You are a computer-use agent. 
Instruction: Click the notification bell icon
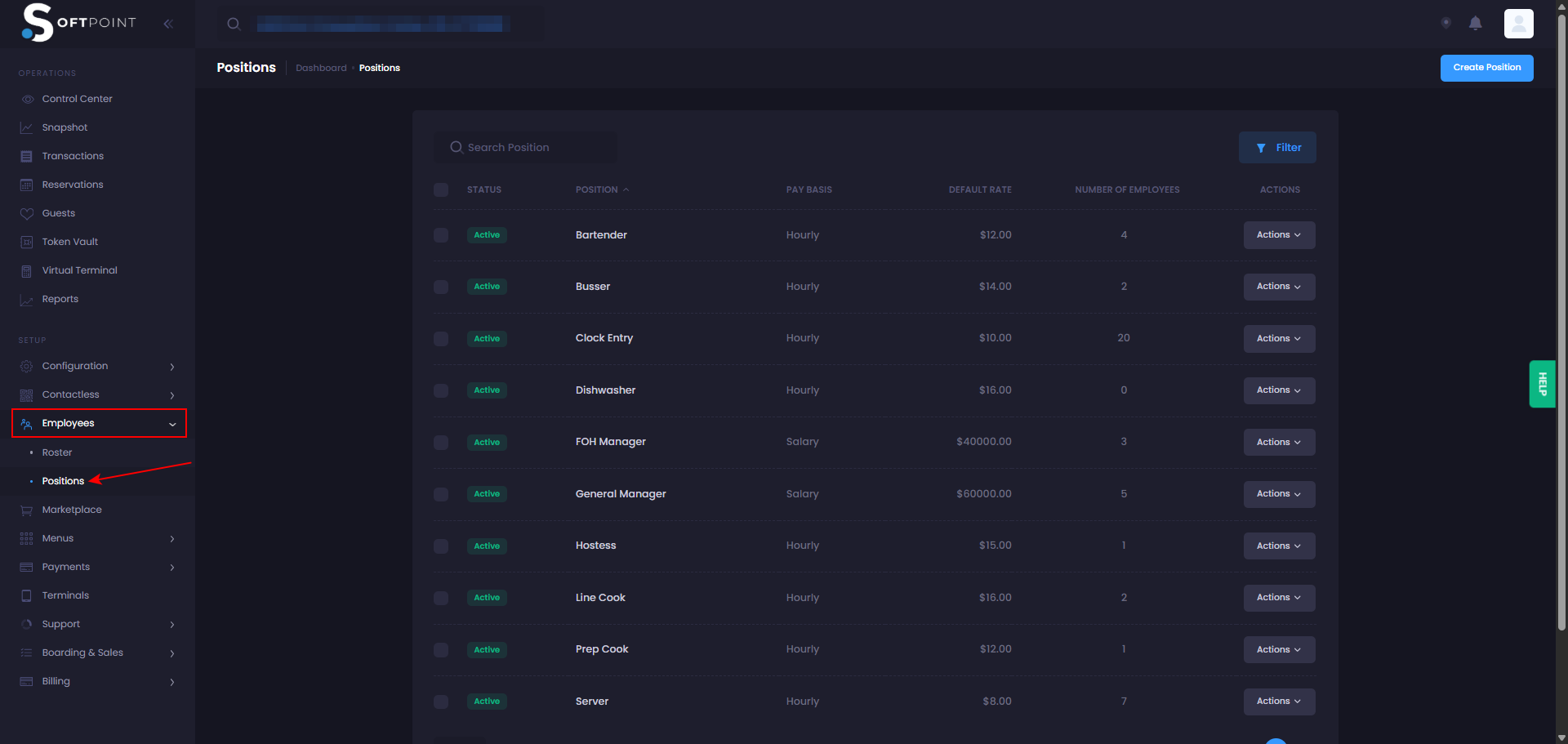[1475, 24]
